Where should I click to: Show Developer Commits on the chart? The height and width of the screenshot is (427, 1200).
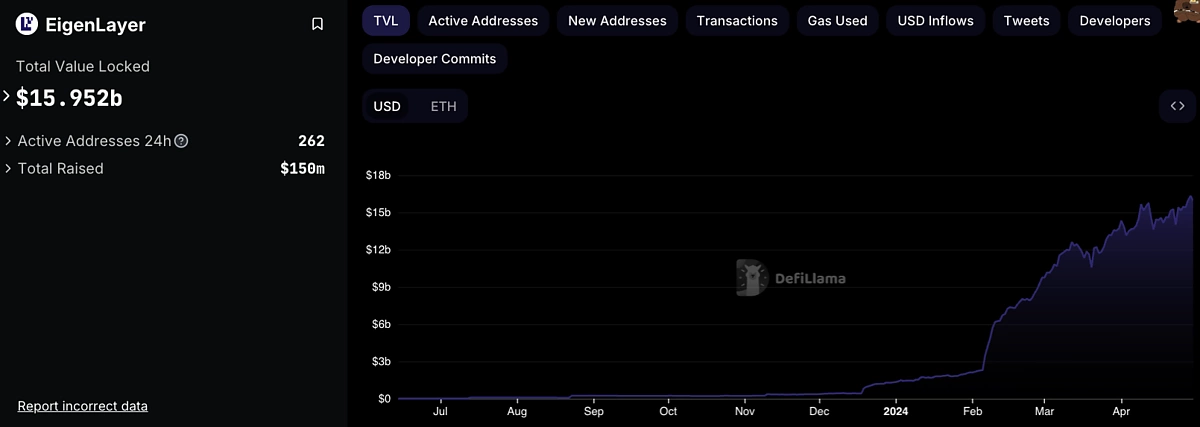435,59
